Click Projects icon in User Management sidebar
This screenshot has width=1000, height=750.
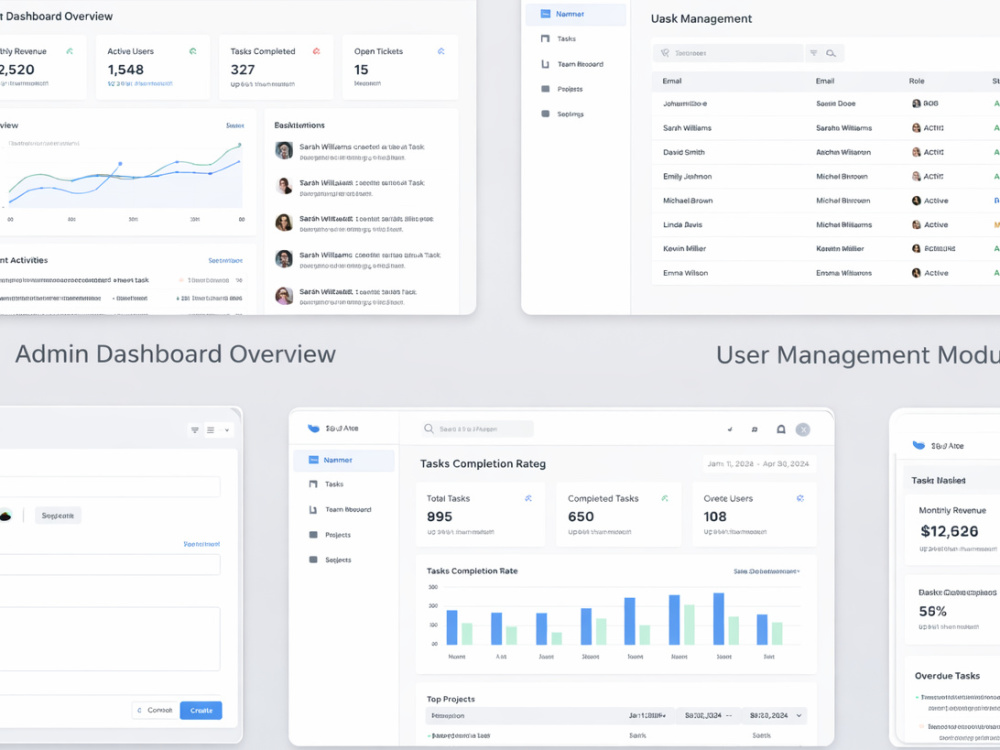click(545, 89)
